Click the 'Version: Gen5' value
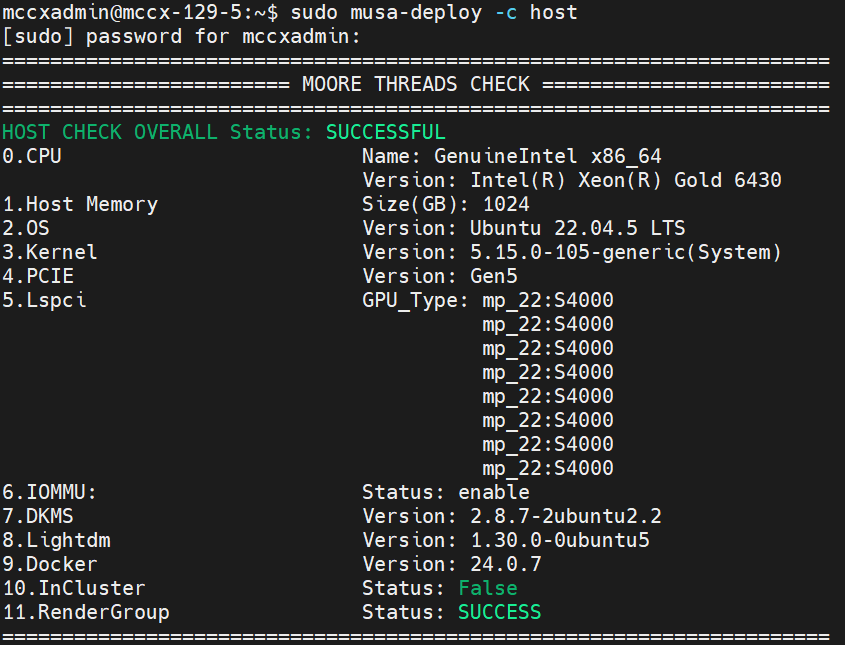 pos(440,276)
